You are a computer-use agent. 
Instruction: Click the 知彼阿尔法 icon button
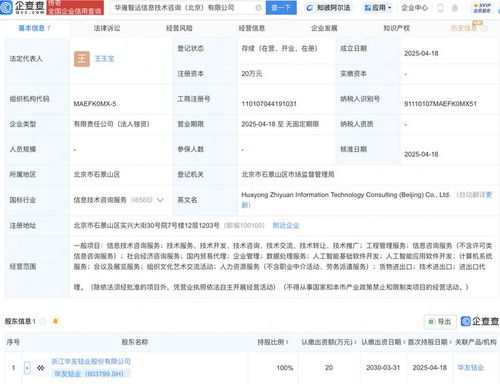click(x=328, y=8)
